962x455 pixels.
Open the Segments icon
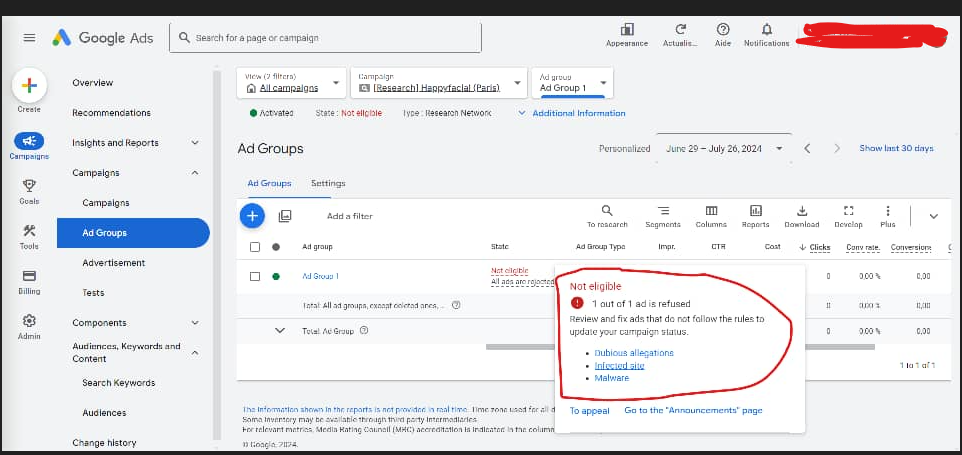coord(663,210)
